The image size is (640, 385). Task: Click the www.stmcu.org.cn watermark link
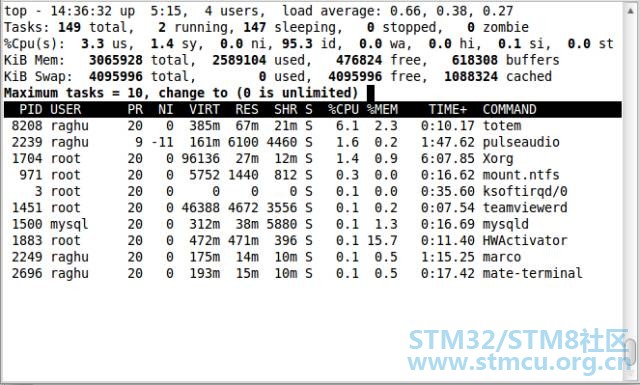[518, 363]
